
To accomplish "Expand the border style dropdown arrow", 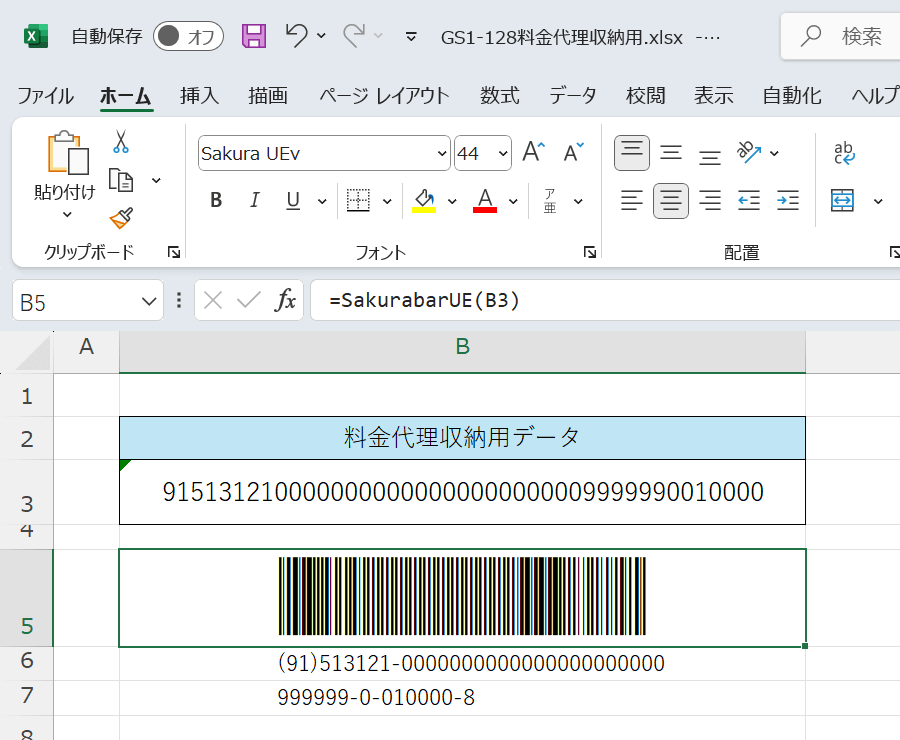I will (x=386, y=200).
